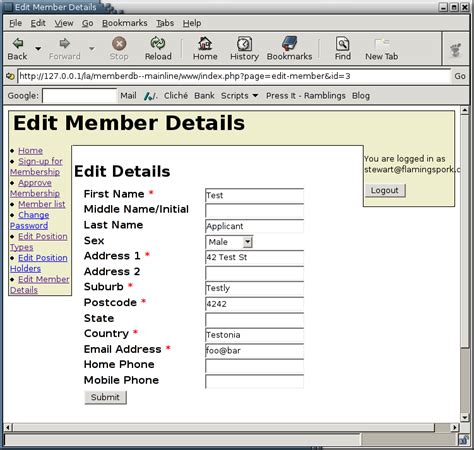Submit the Edit Details form

pos(105,397)
